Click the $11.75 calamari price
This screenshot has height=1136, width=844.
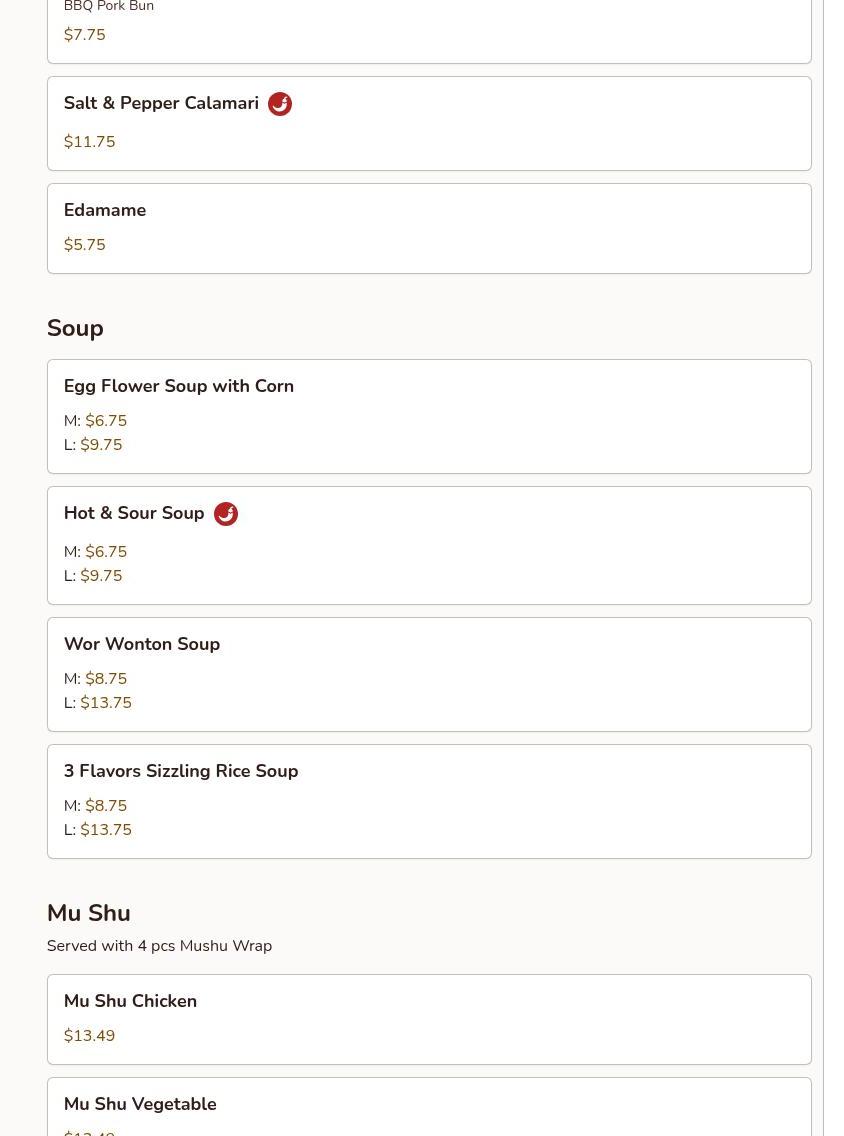pos(89,142)
